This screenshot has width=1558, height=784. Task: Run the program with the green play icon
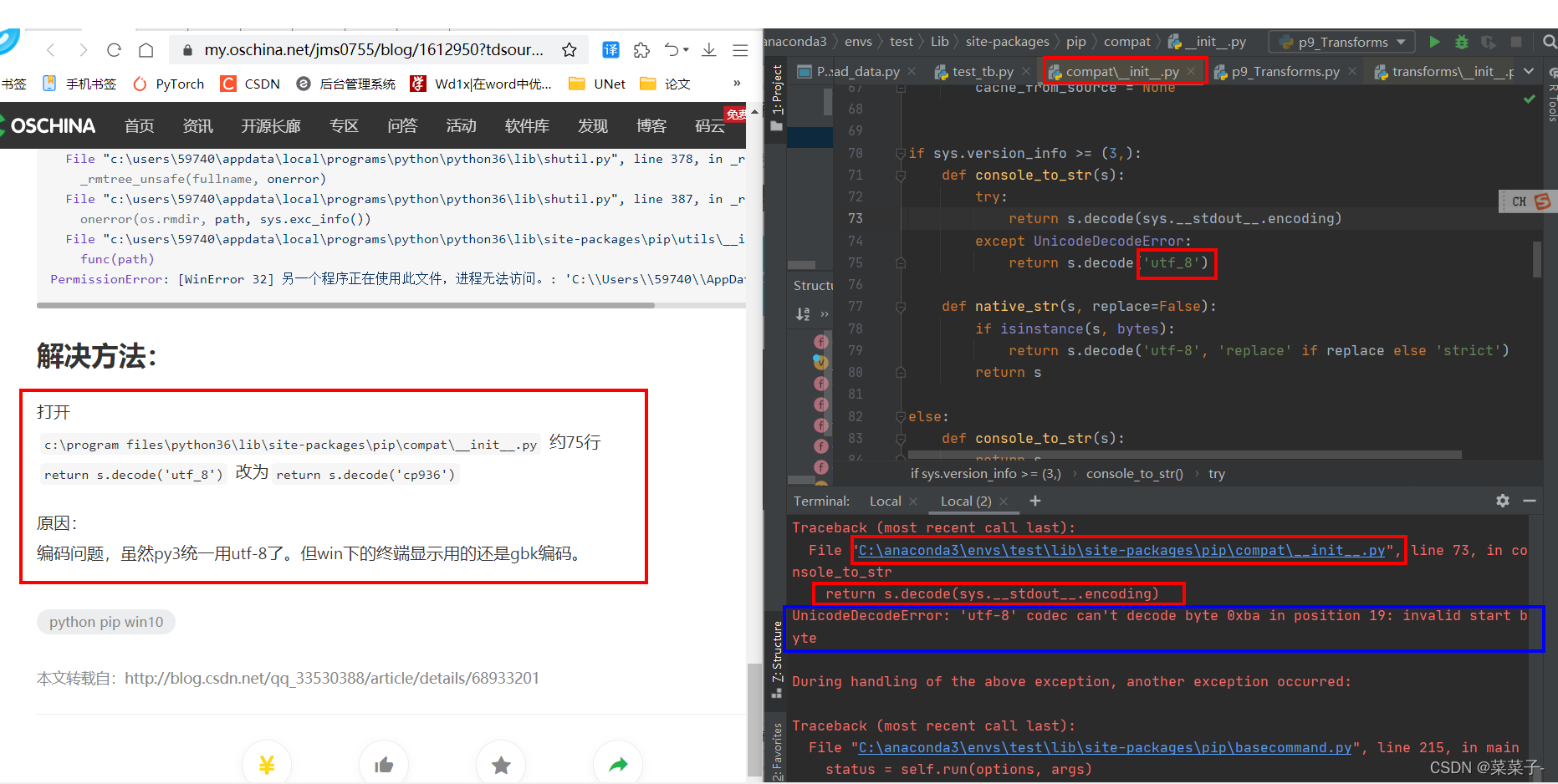tap(1435, 42)
